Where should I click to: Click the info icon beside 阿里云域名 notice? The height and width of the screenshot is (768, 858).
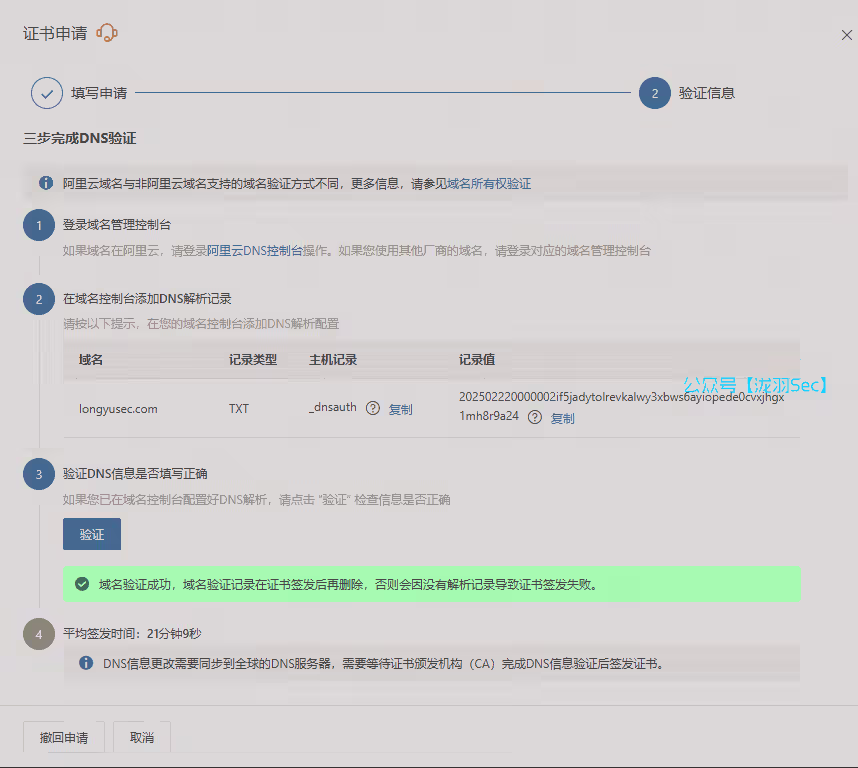pos(46,183)
